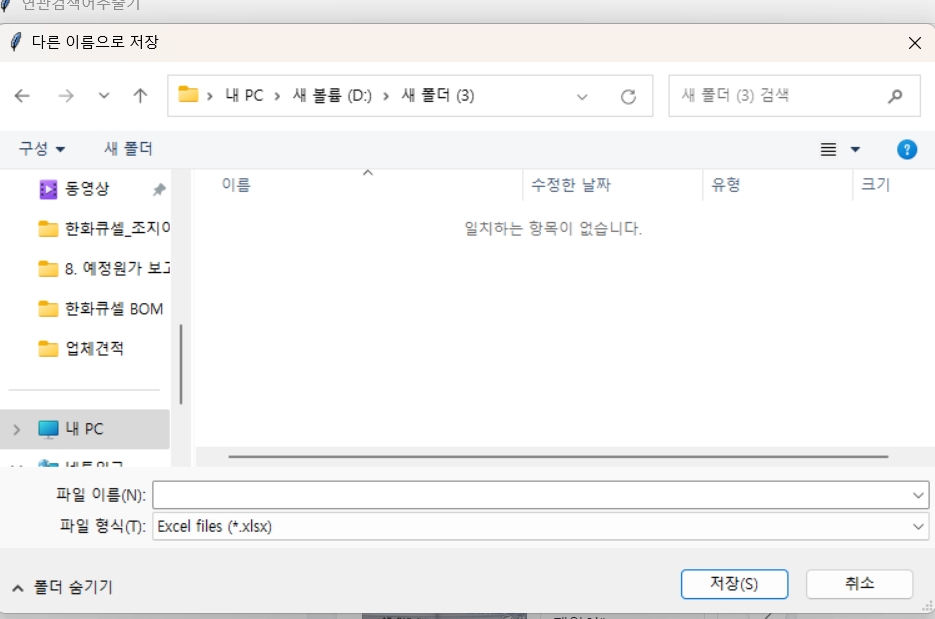Create a new folder with 새 폴더
The width and height of the screenshot is (935, 619).
(x=128, y=149)
